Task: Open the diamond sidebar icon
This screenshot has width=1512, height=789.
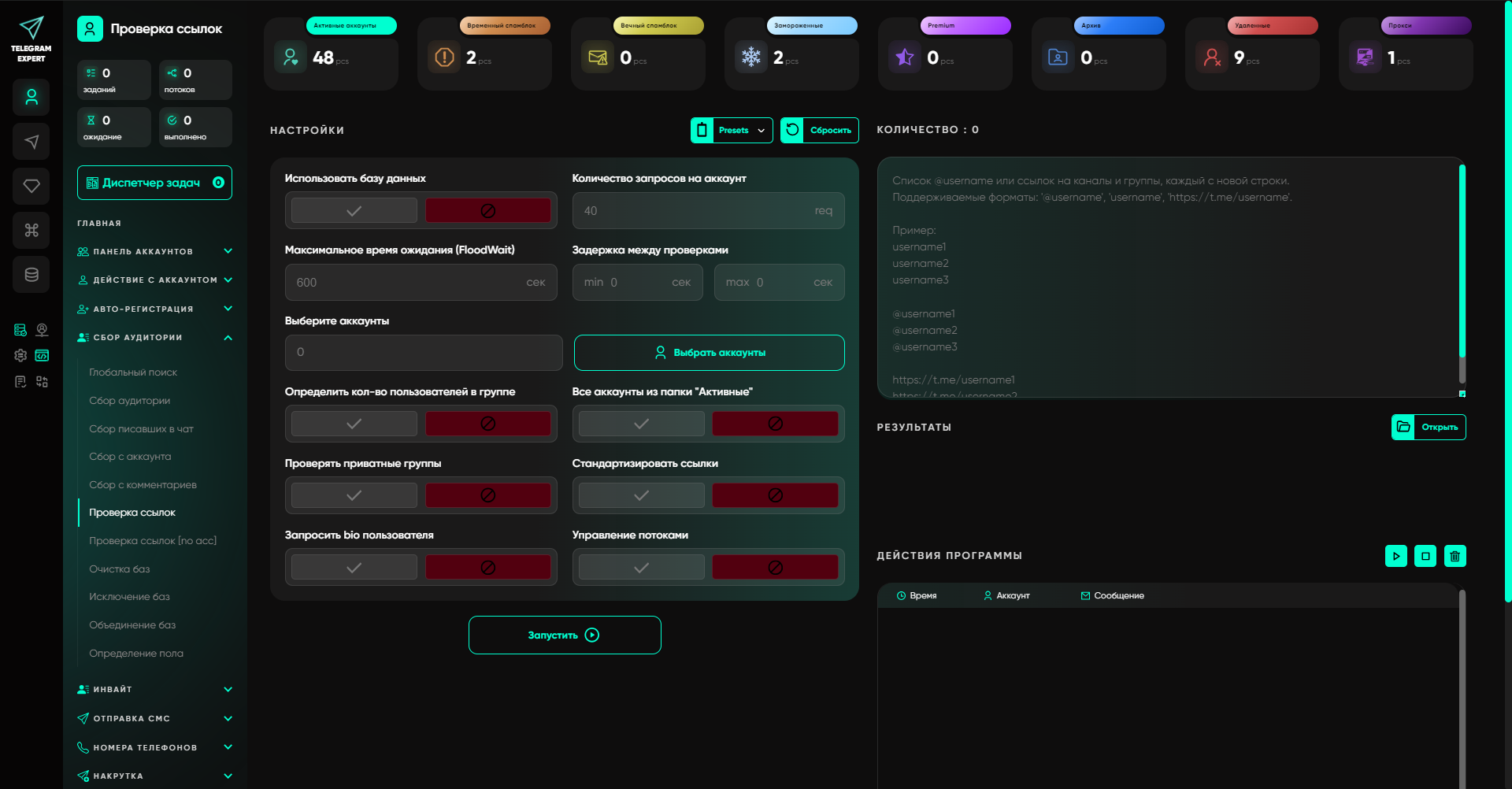Action: 31,186
